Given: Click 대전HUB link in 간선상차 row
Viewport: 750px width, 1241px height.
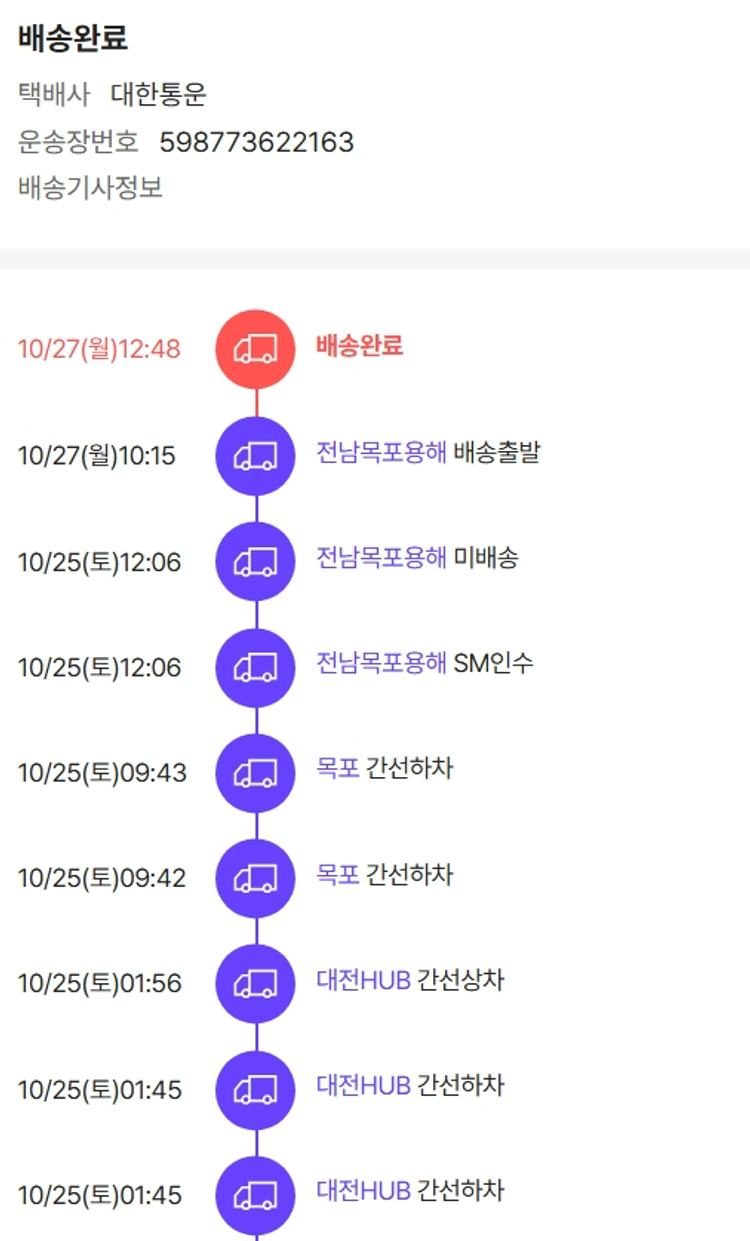Looking at the screenshot, I should pyautogui.click(x=364, y=980).
